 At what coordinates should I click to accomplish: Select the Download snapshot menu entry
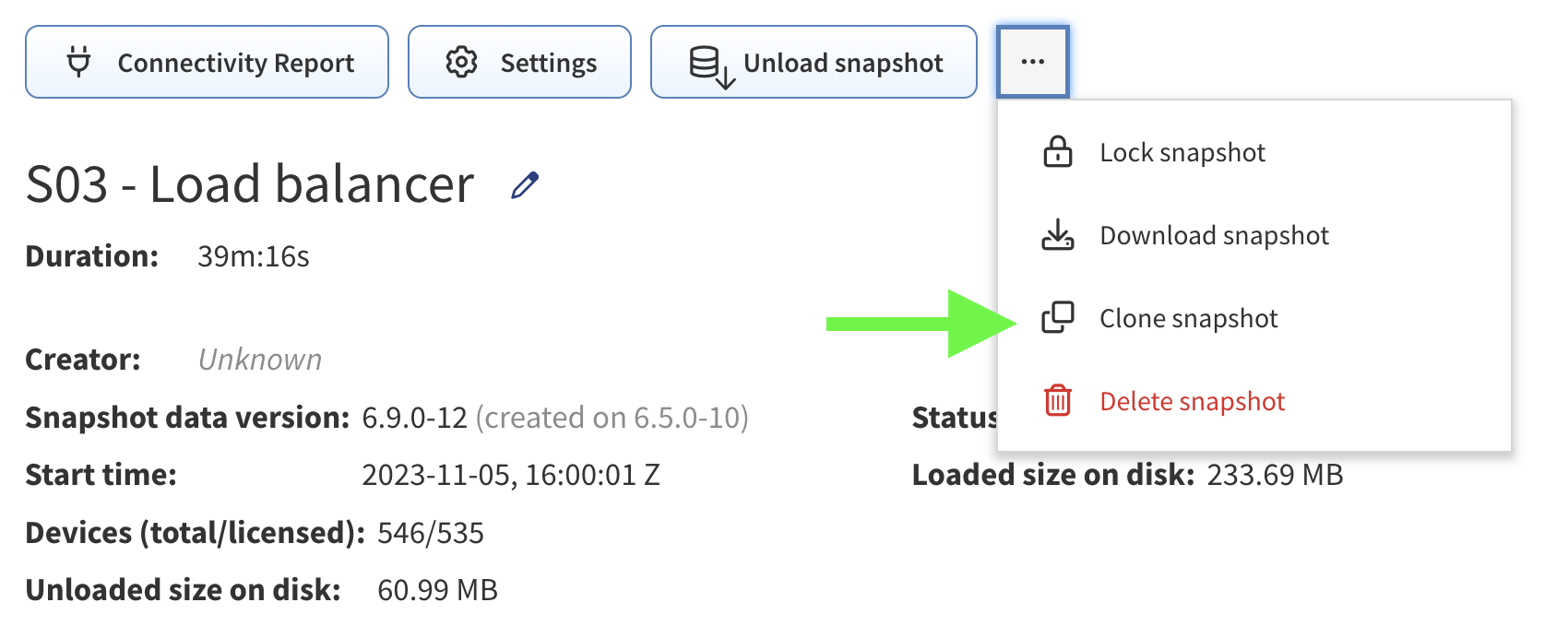(1214, 235)
